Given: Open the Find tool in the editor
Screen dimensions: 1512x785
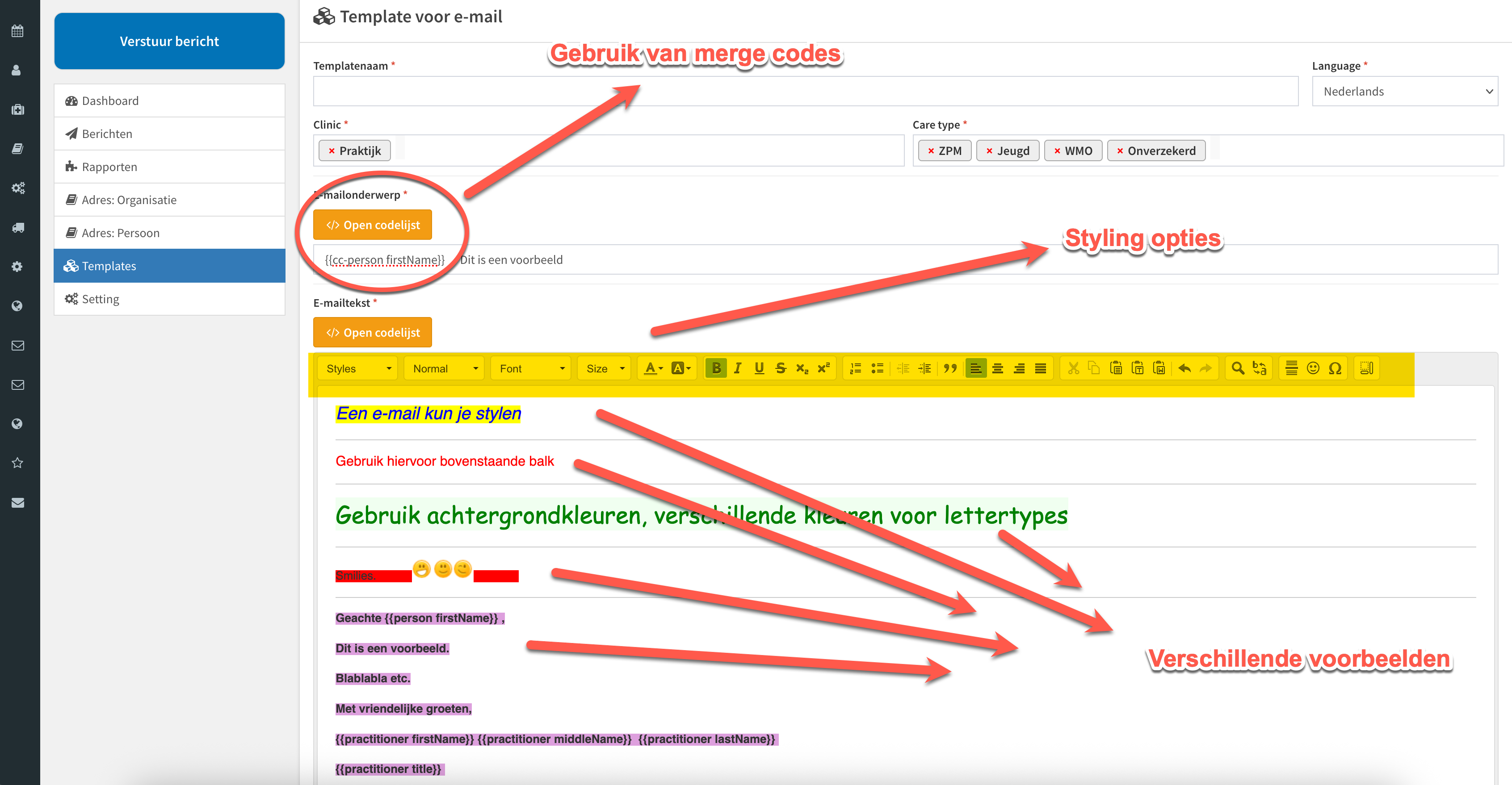Looking at the screenshot, I should (1238, 368).
